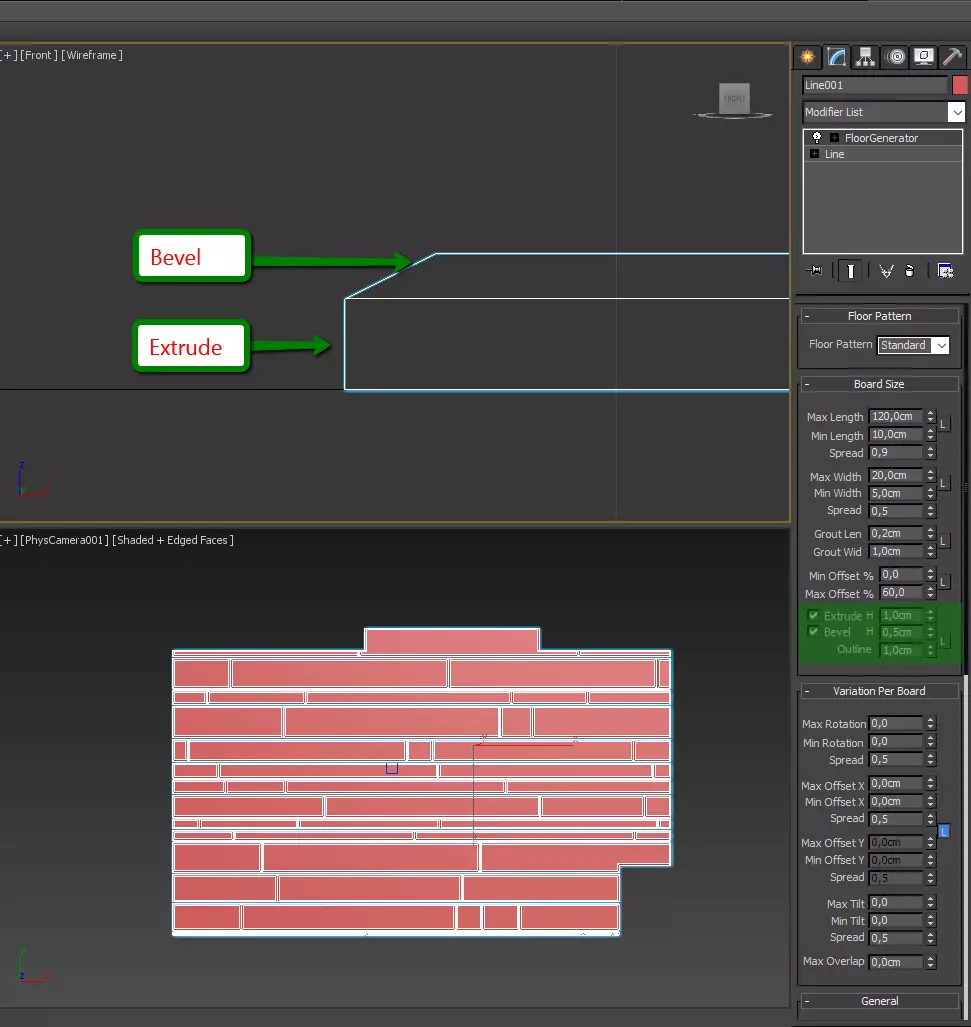Open the Create command panel tab
The image size is (971, 1027).
click(x=808, y=58)
